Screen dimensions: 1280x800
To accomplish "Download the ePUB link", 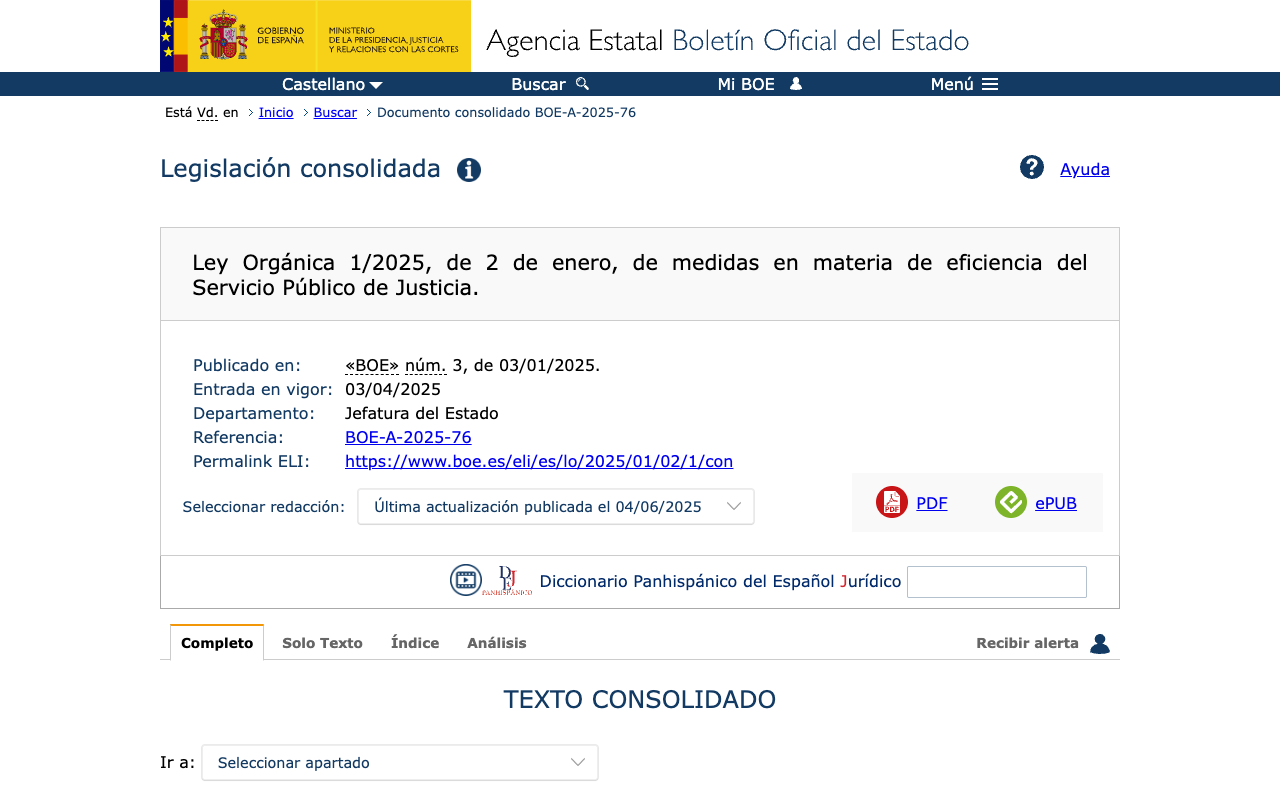I will (x=1056, y=503).
